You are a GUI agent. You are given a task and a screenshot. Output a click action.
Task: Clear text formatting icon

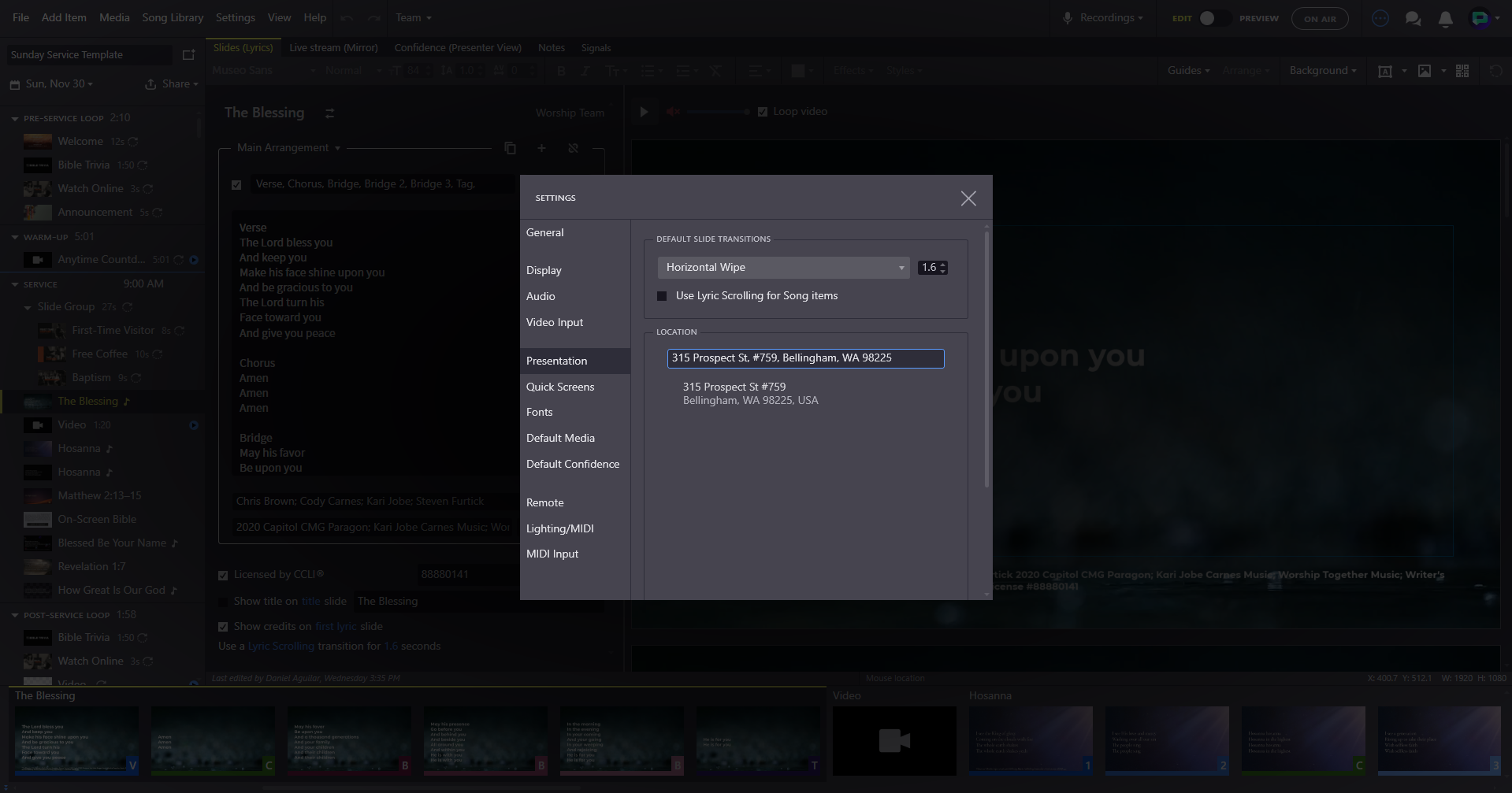(x=715, y=71)
